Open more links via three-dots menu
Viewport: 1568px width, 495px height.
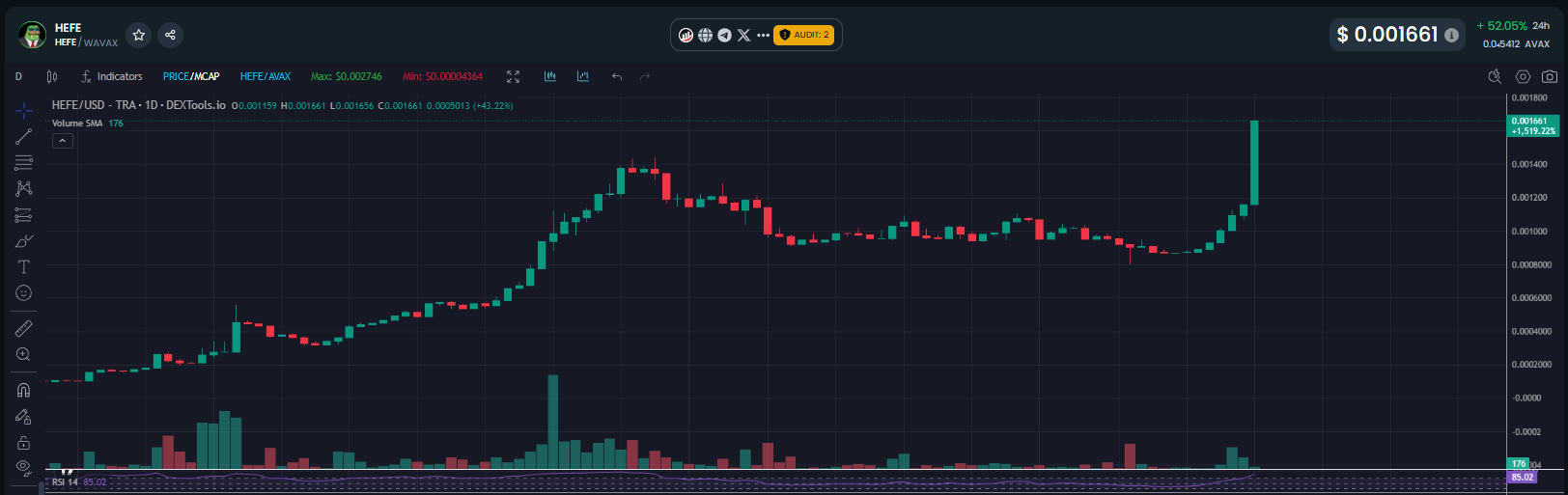tap(763, 35)
